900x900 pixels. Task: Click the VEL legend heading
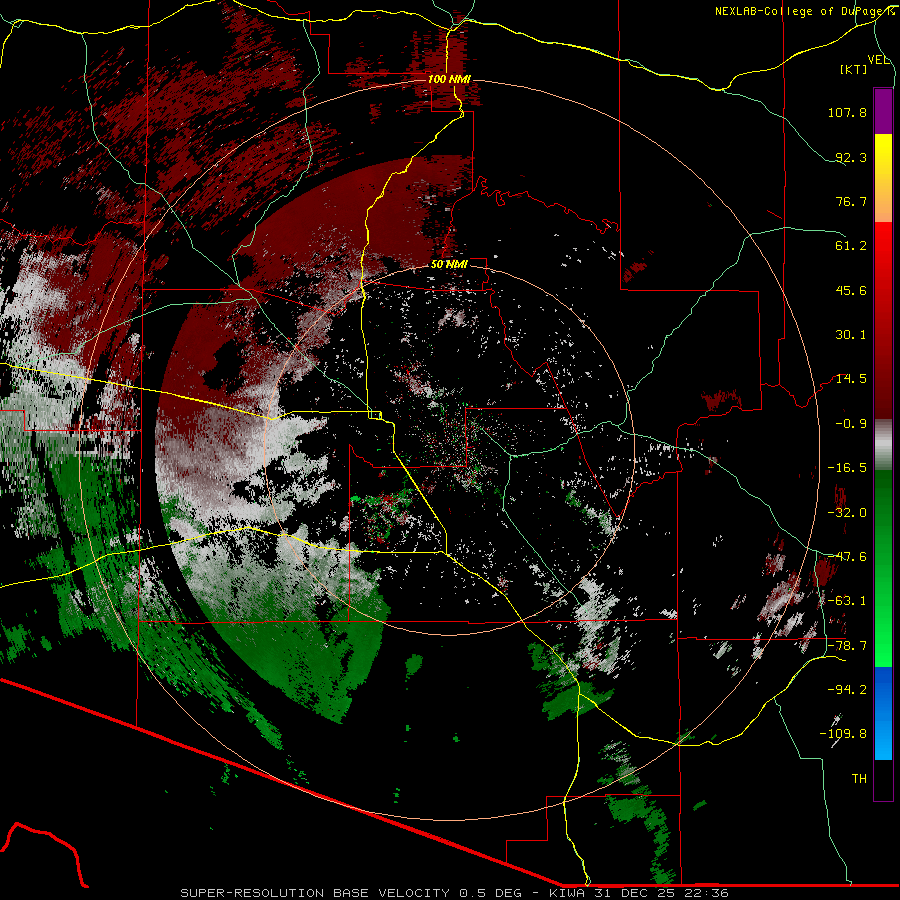878,60
